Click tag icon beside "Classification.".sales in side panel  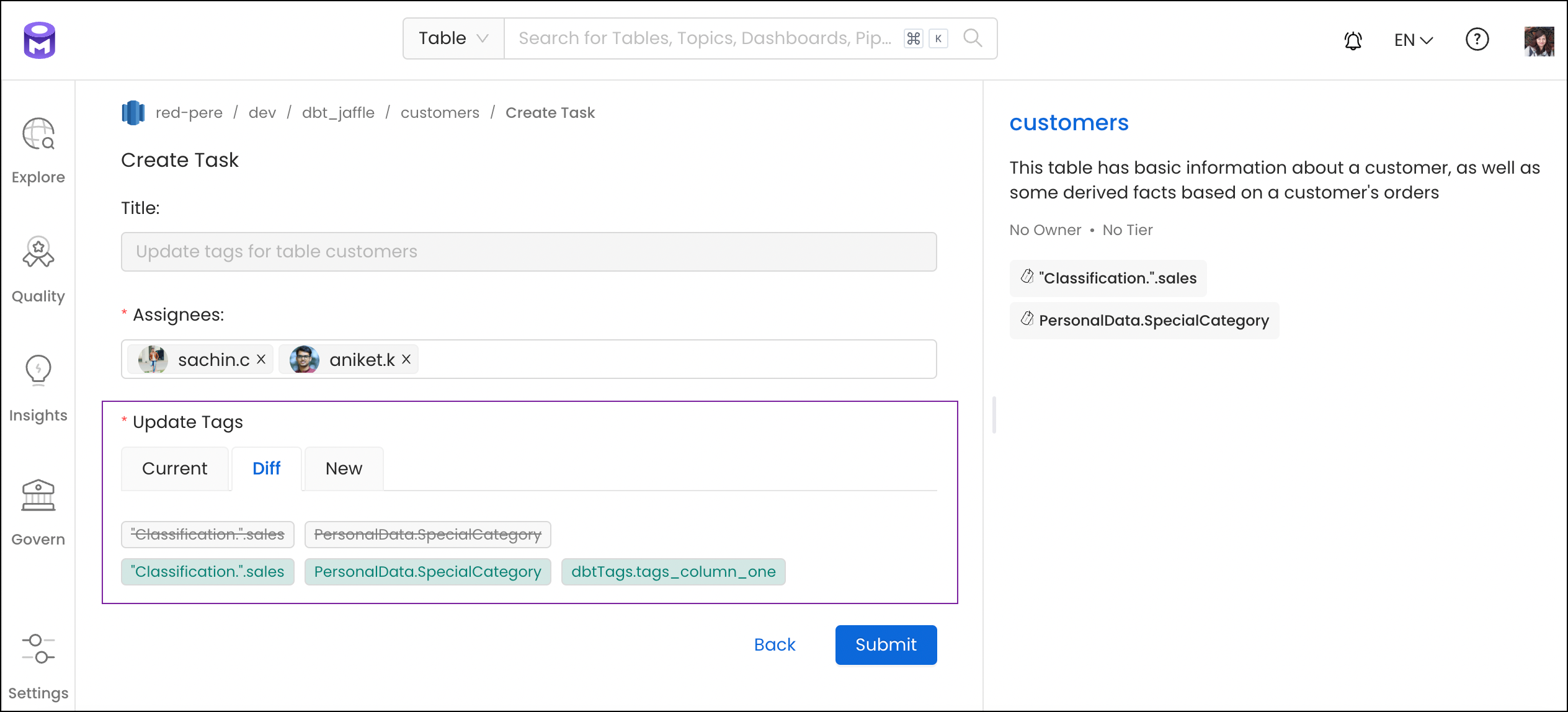pyautogui.click(x=1027, y=277)
